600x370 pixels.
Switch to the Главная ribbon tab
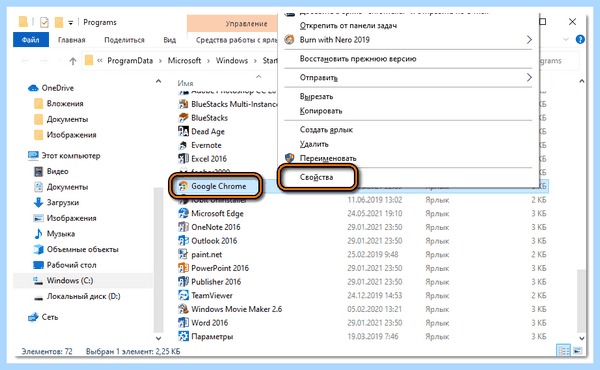[x=72, y=40]
